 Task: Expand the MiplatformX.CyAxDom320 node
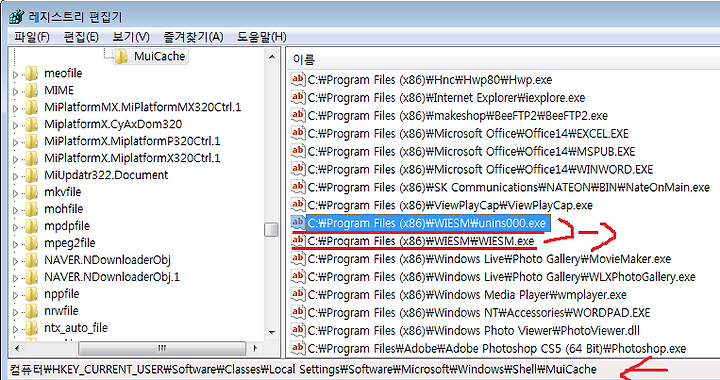[x=15, y=125]
